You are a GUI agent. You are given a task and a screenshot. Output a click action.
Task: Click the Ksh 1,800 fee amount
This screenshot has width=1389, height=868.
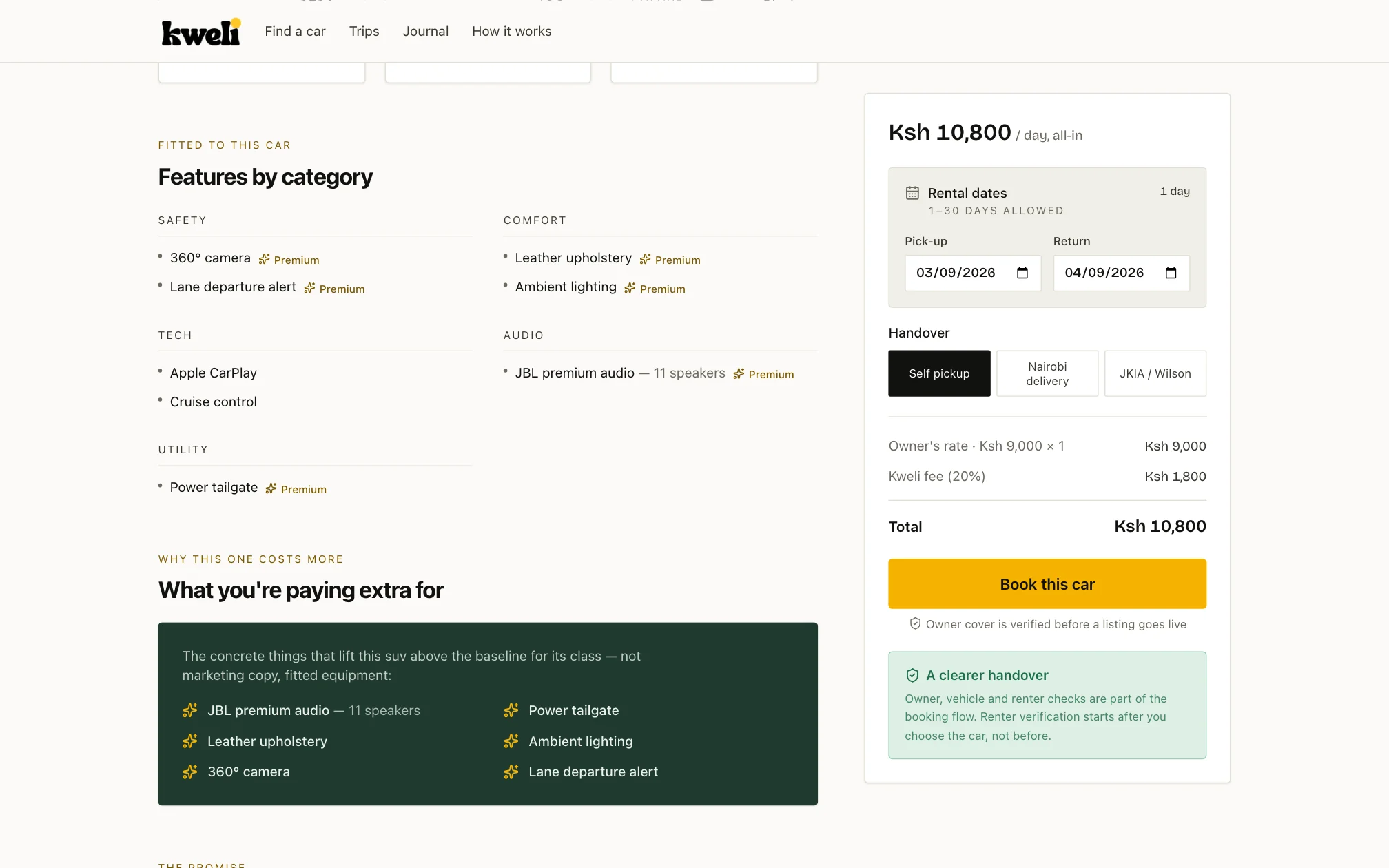pos(1175,477)
